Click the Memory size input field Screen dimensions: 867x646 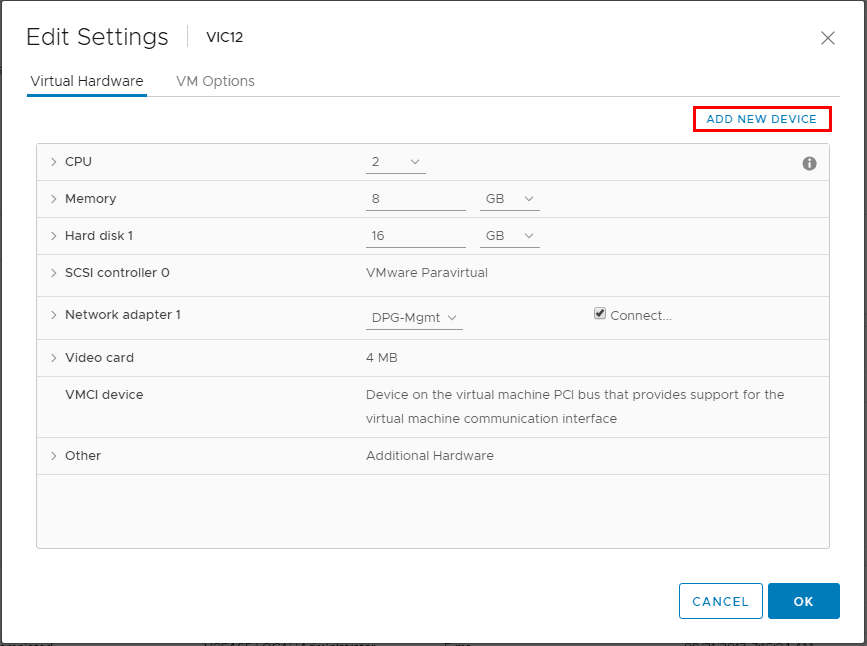pos(415,199)
